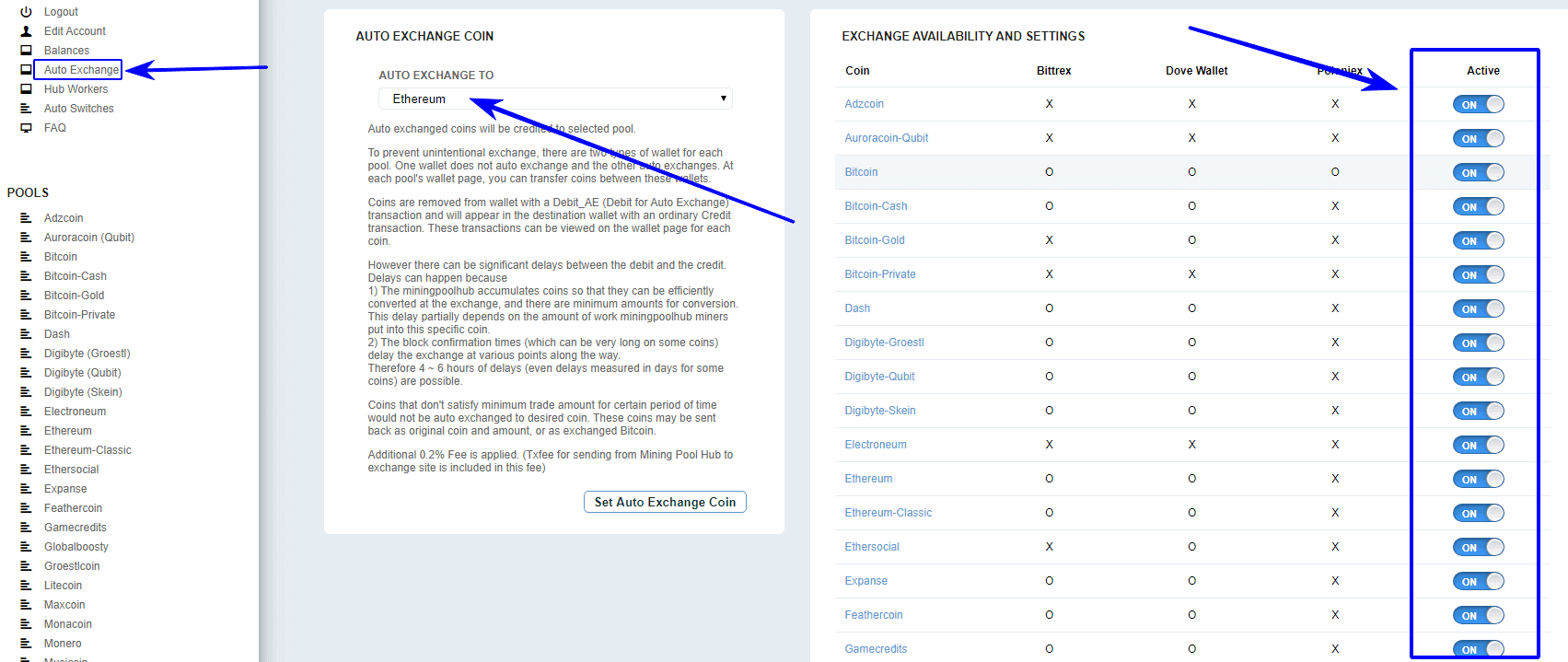Toggle the Bitcoin-Gold Active switch
The width and height of the screenshot is (1568, 662).
(1479, 240)
